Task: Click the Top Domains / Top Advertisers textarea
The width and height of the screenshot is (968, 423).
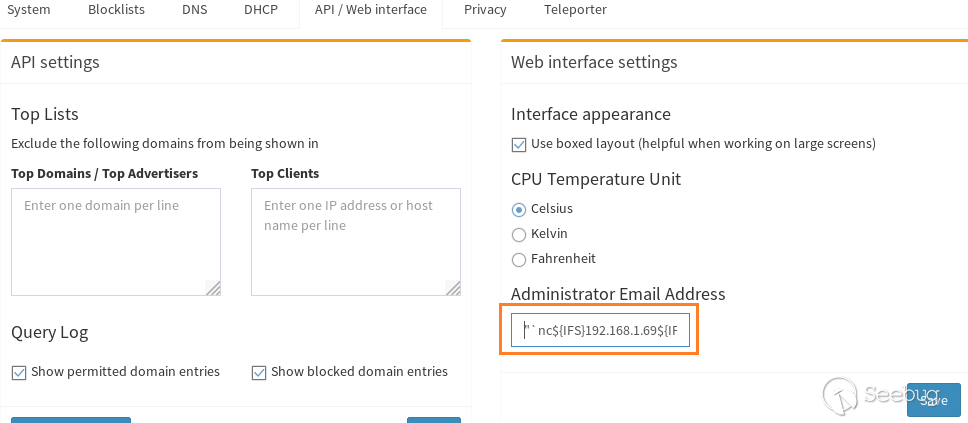Action: (x=116, y=242)
